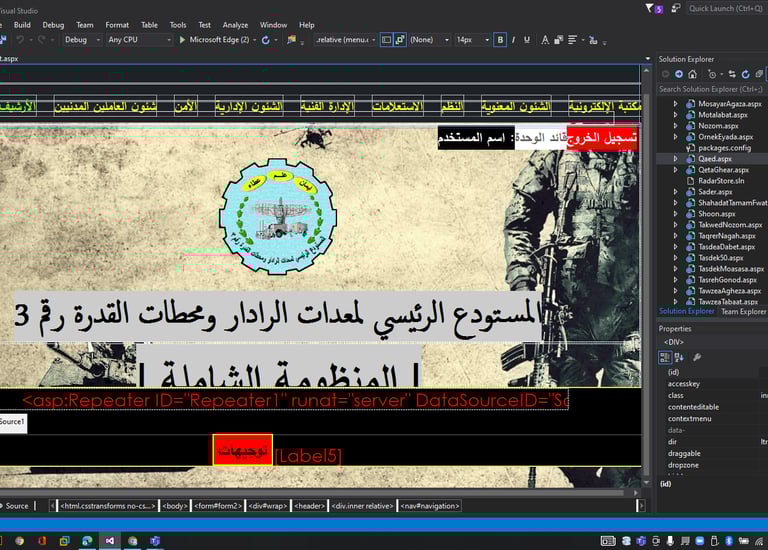Click the red توجيهات button

click(242, 450)
